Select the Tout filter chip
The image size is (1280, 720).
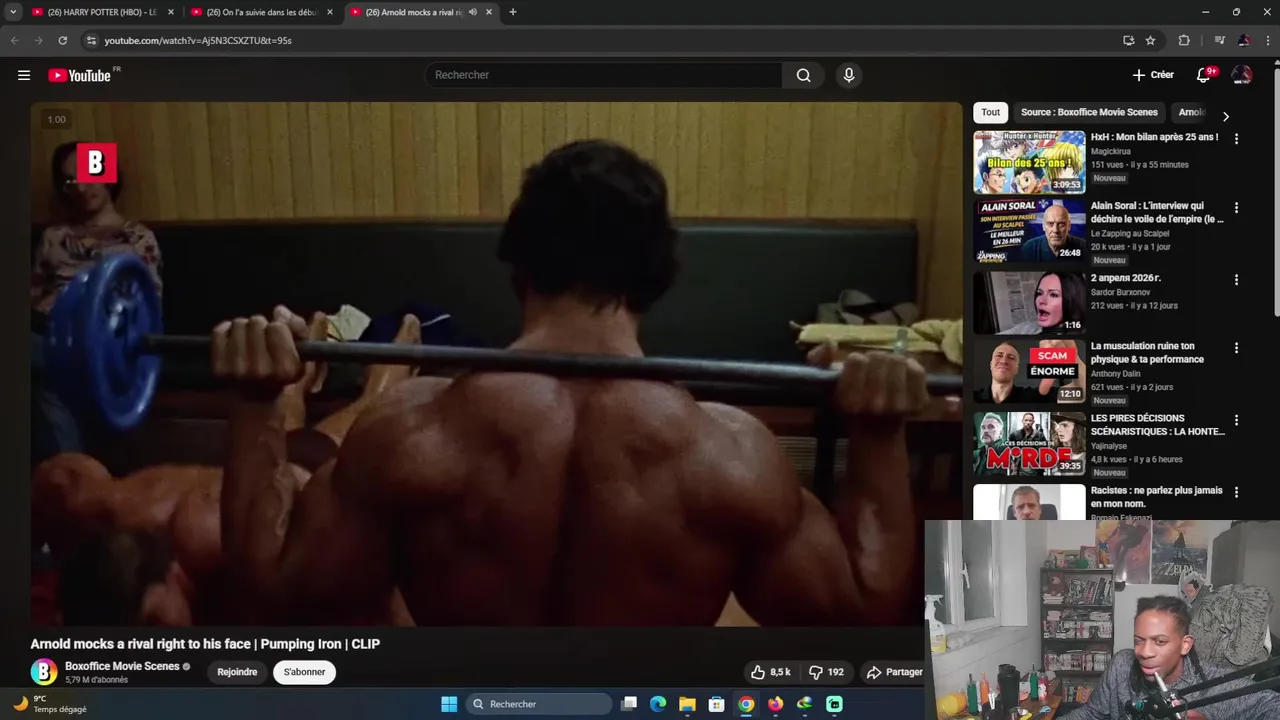coord(990,112)
